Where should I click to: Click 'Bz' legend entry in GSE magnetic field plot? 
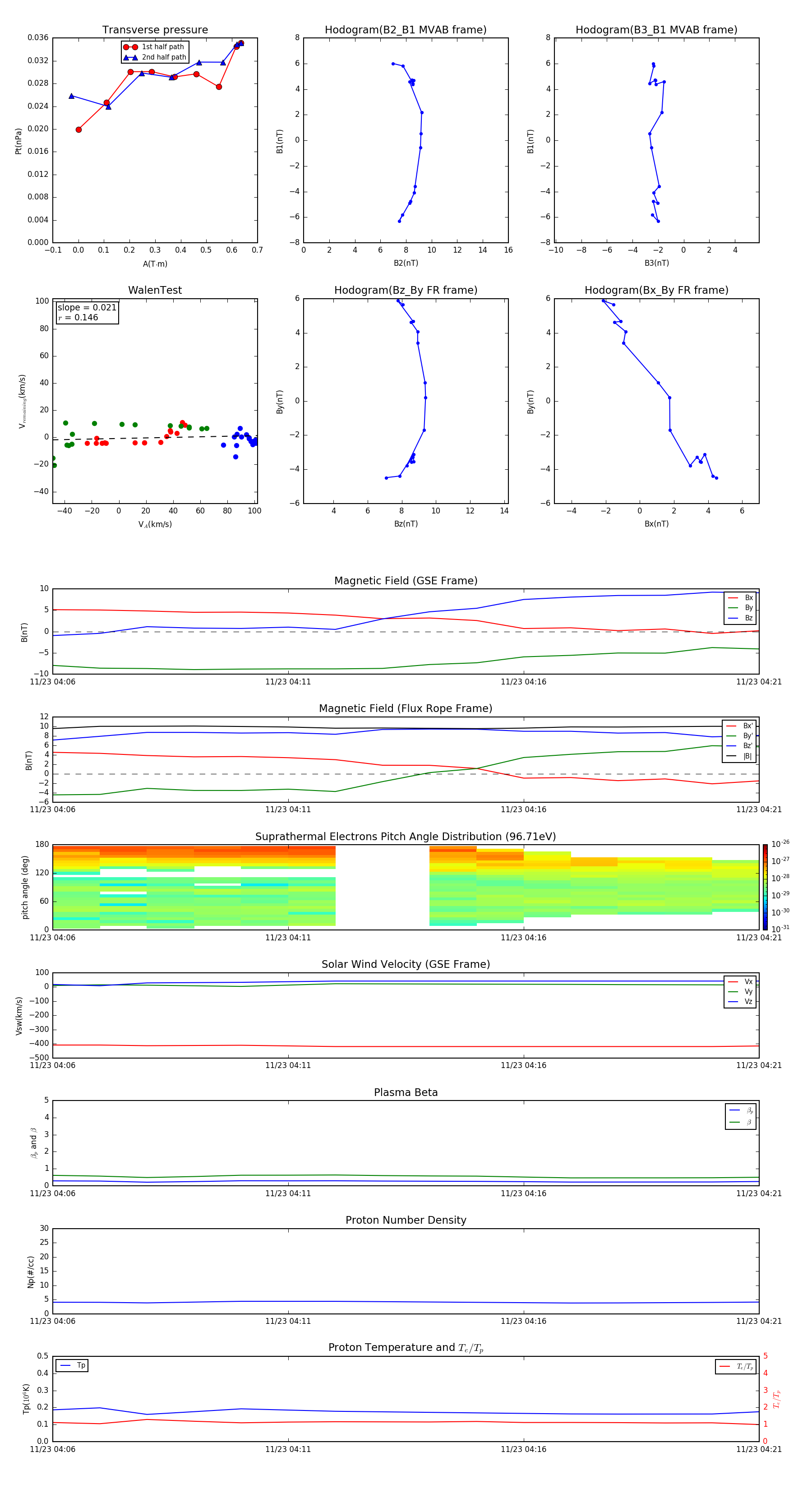[x=740, y=618]
